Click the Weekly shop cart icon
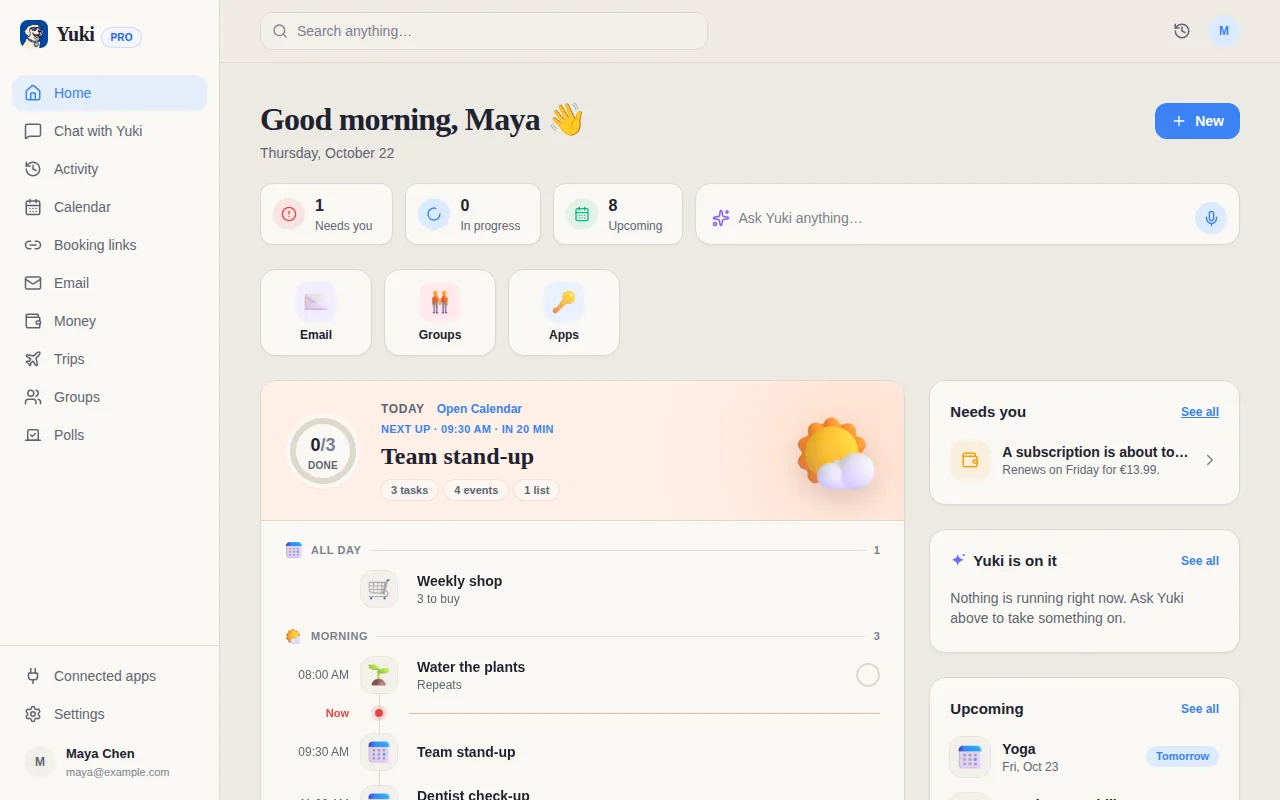Viewport: 1280px width, 800px height. 379,589
